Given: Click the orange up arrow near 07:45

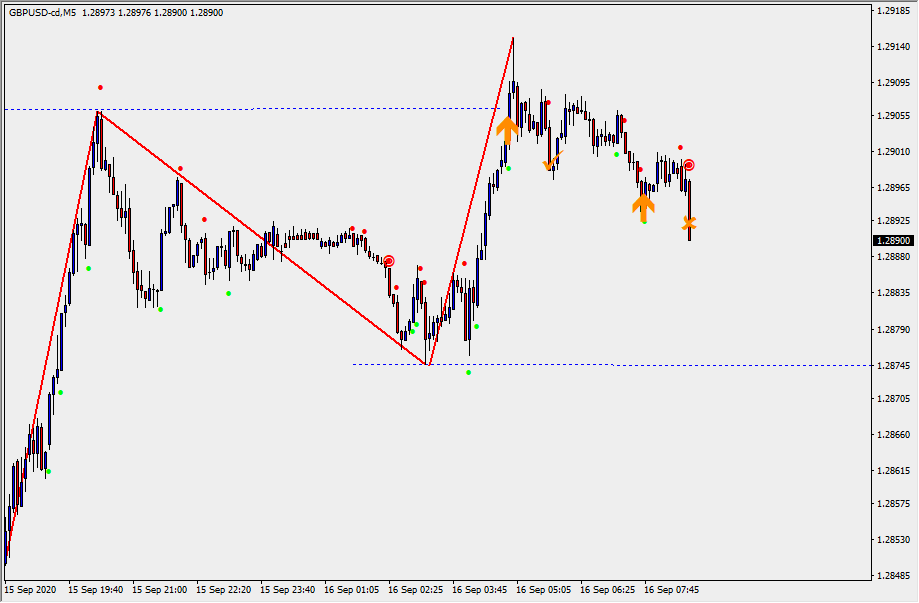Looking at the screenshot, I should (x=643, y=206).
